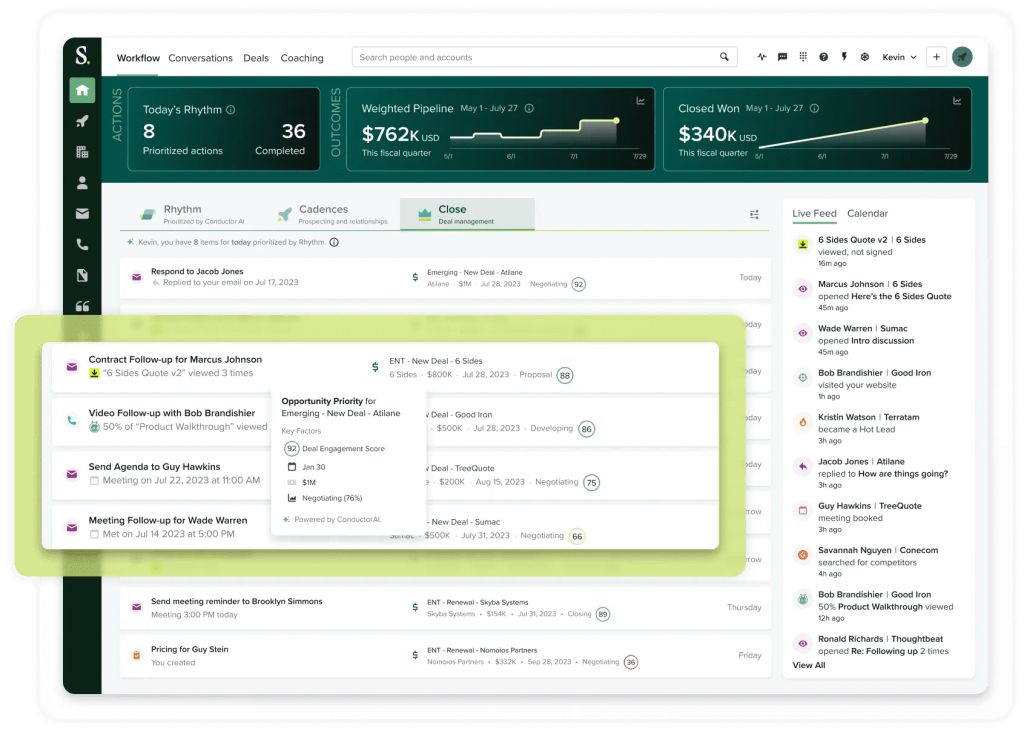
Task: Open the filter control beside the Close tab
Action: 754,214
